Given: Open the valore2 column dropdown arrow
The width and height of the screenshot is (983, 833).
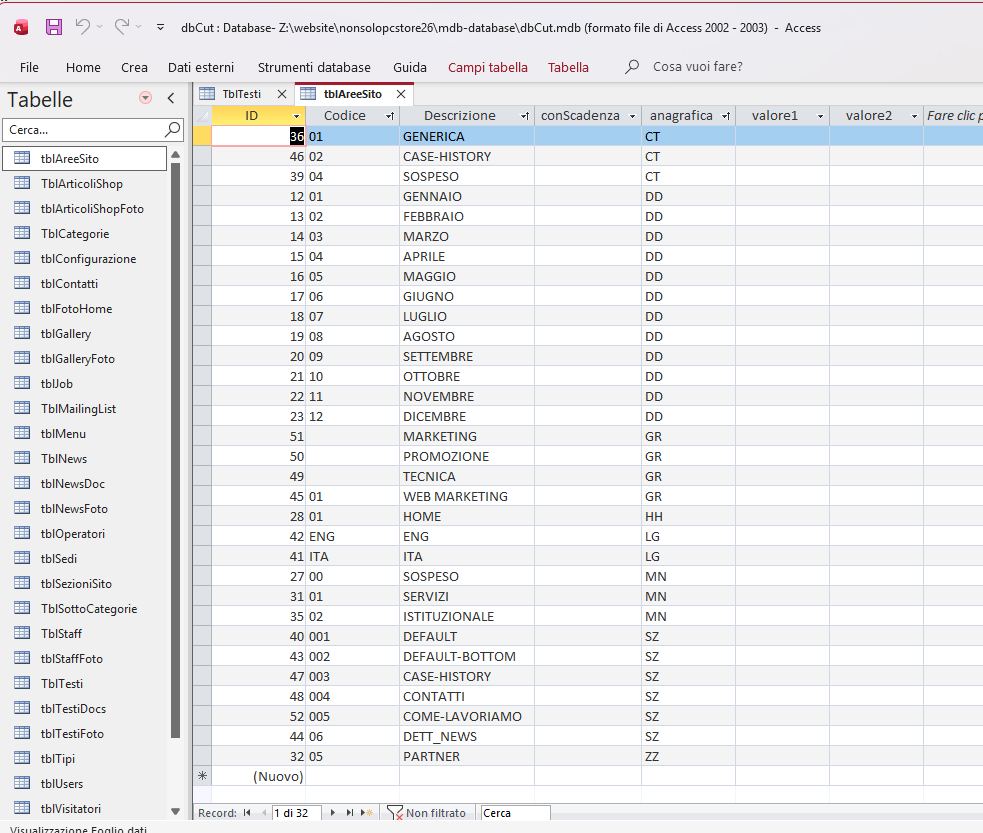Looking at the screenshot, I should (x=914, y=116).
